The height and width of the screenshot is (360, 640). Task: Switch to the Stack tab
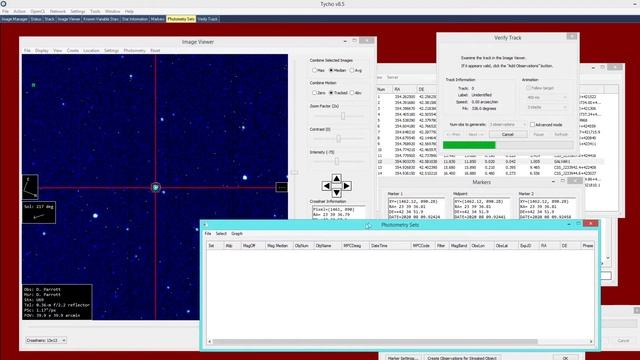point(49,19)
